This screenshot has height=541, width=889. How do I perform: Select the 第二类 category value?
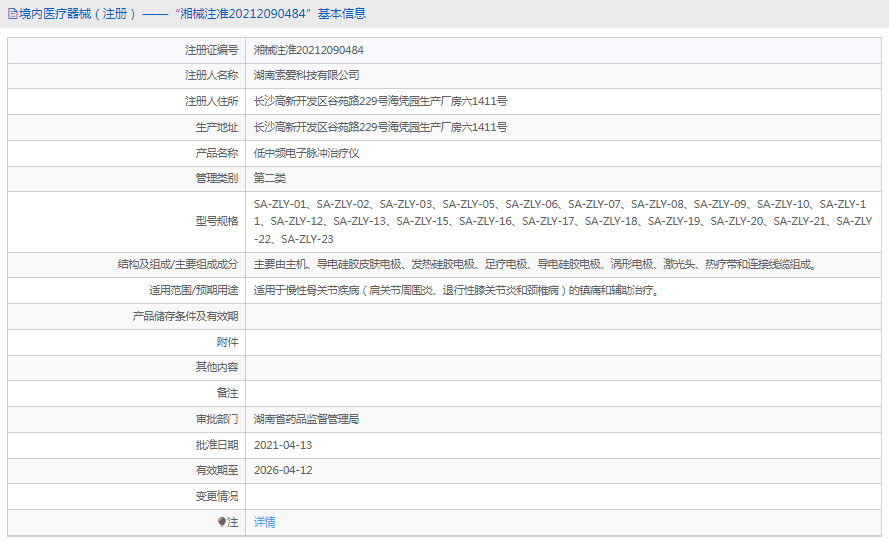(270, 179)
